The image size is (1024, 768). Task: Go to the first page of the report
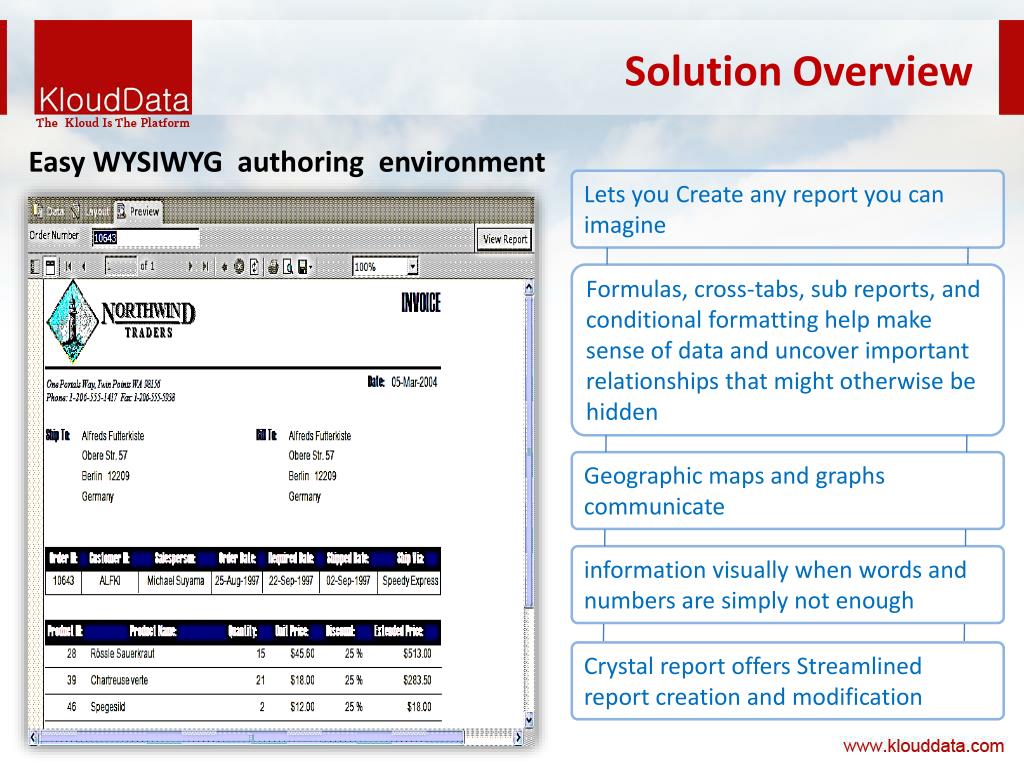69,266
